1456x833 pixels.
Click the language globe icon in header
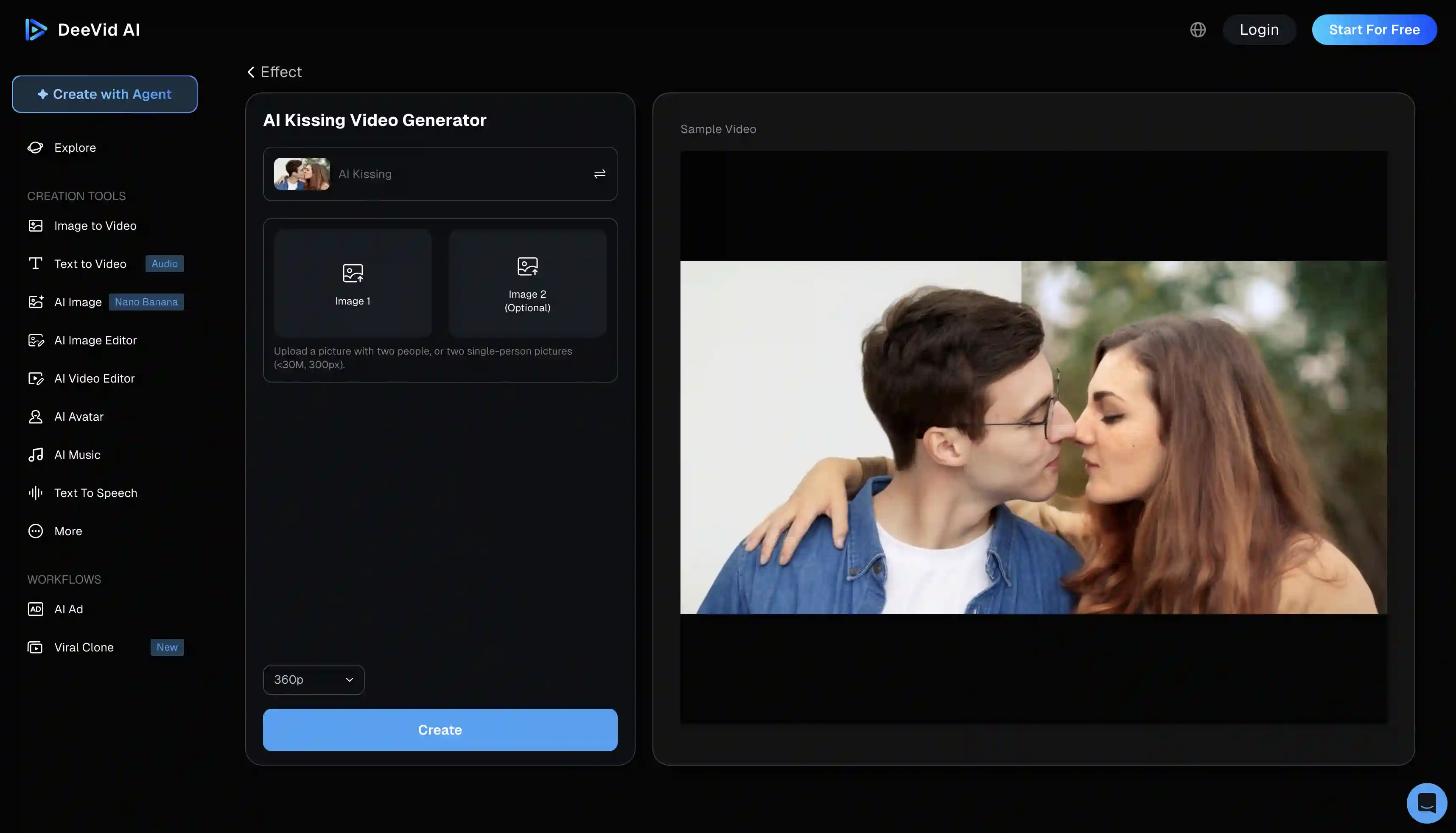coord(1198,29)
